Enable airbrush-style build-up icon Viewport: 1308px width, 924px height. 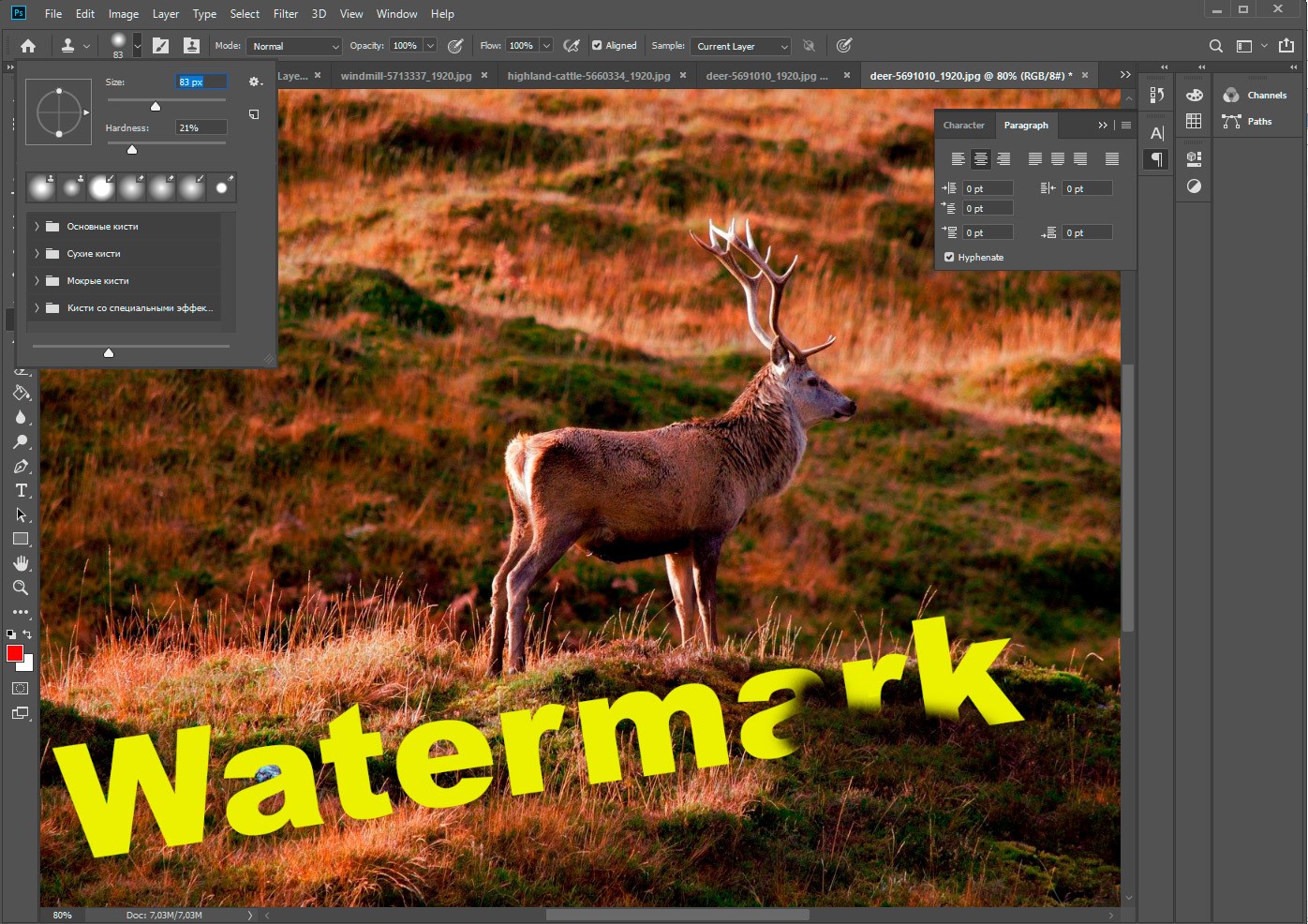(572, 46)
